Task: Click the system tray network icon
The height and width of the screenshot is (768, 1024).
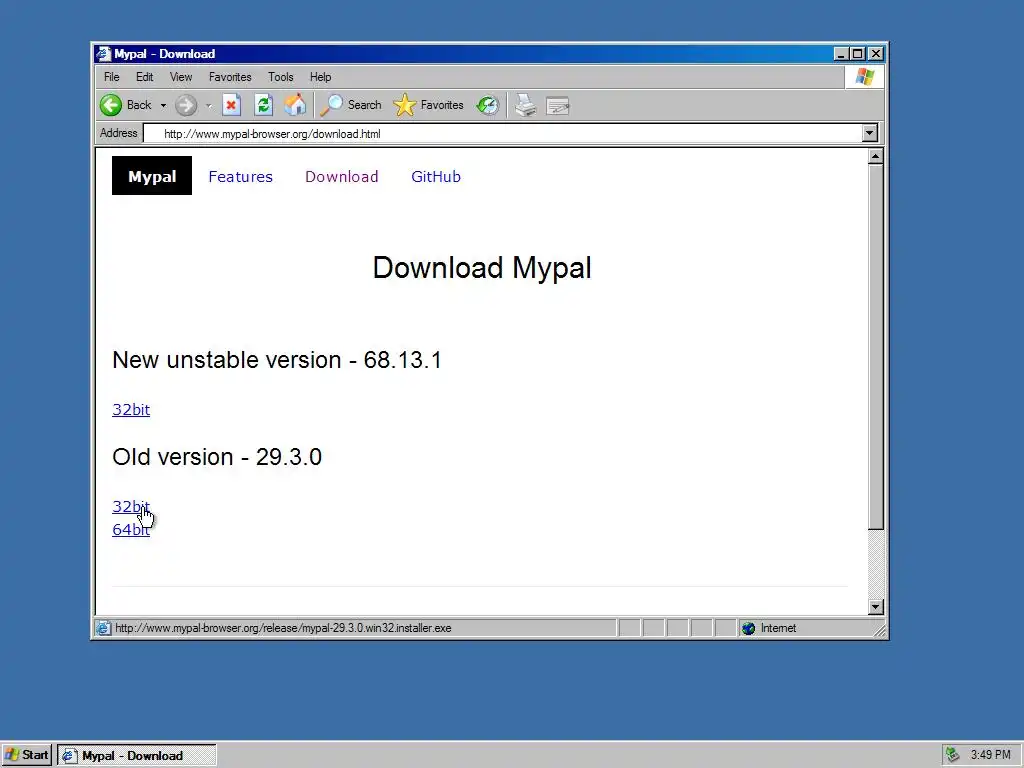Action: (x=952, y=755)
